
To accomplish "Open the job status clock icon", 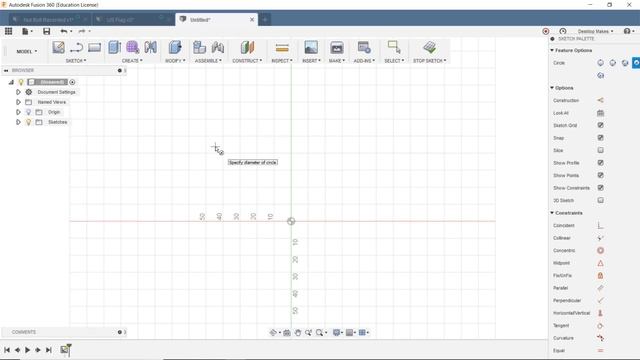I will click(563, 31).
